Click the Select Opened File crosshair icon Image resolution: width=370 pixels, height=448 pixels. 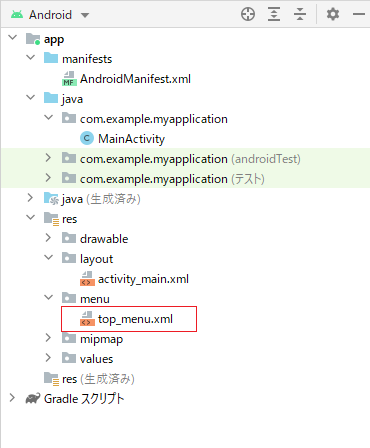point(248,14)
